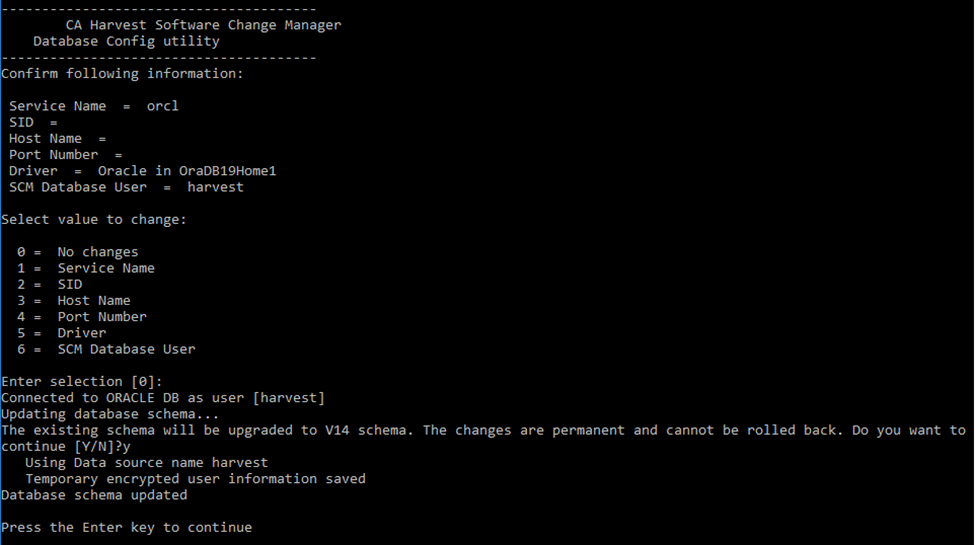Image resolution: width=975 pixels, height=545 pixels.
Task: Click the '1 = Service Name' option
Action: (x=86, y=268)
